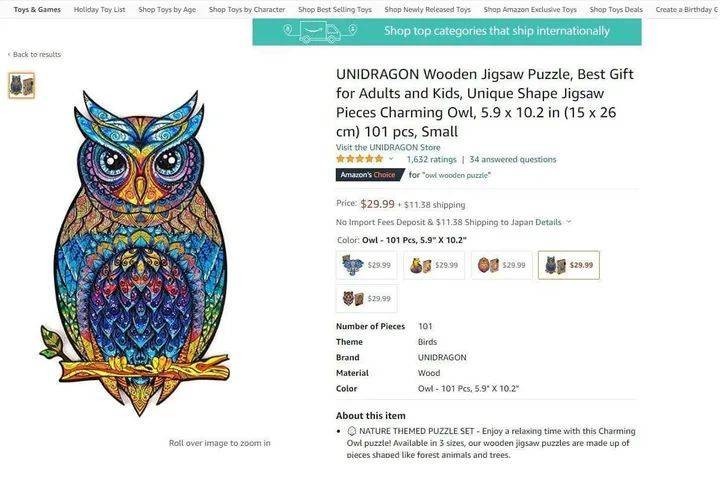
Task: Choose the orange round puzzle variant
Action: (501, 265)
